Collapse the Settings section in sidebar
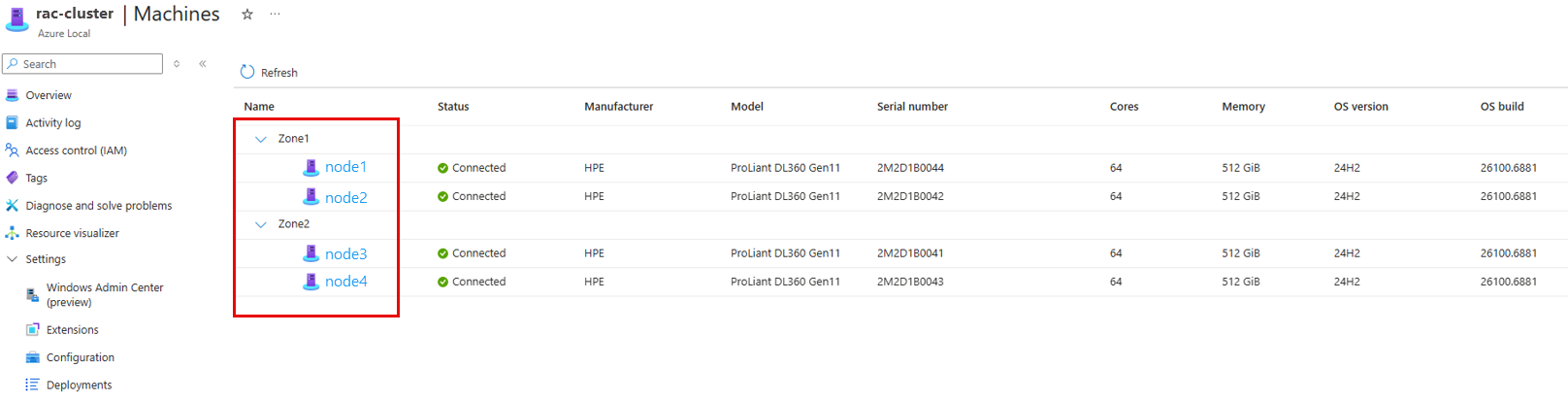 pyautogui.click(x=12, y=259)
